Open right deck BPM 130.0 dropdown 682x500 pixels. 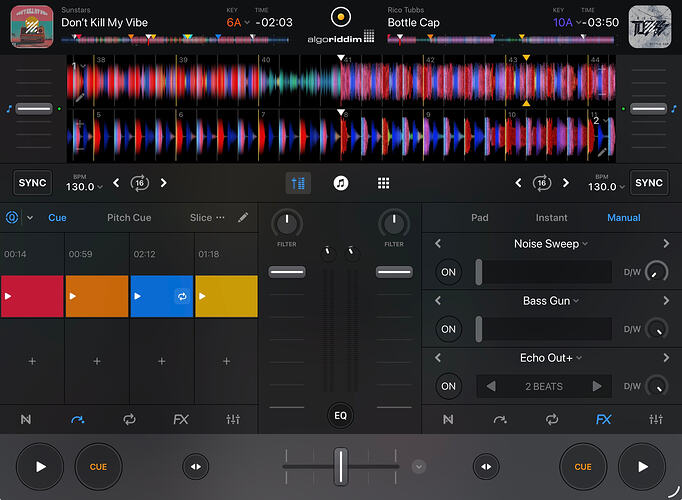606,187
